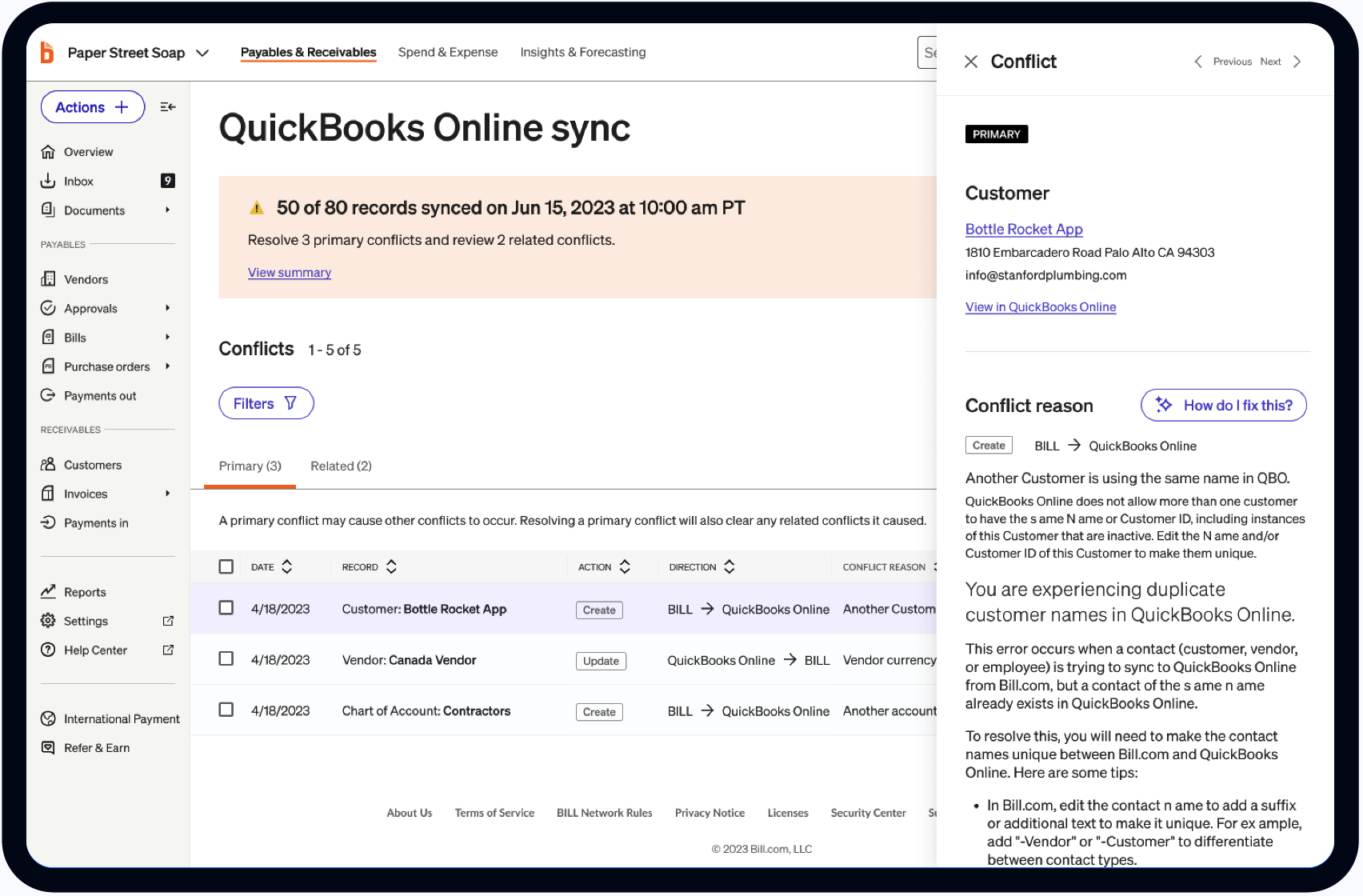
Task: Go to previous conflict chevron arrow
Action: click(1197, 62)
